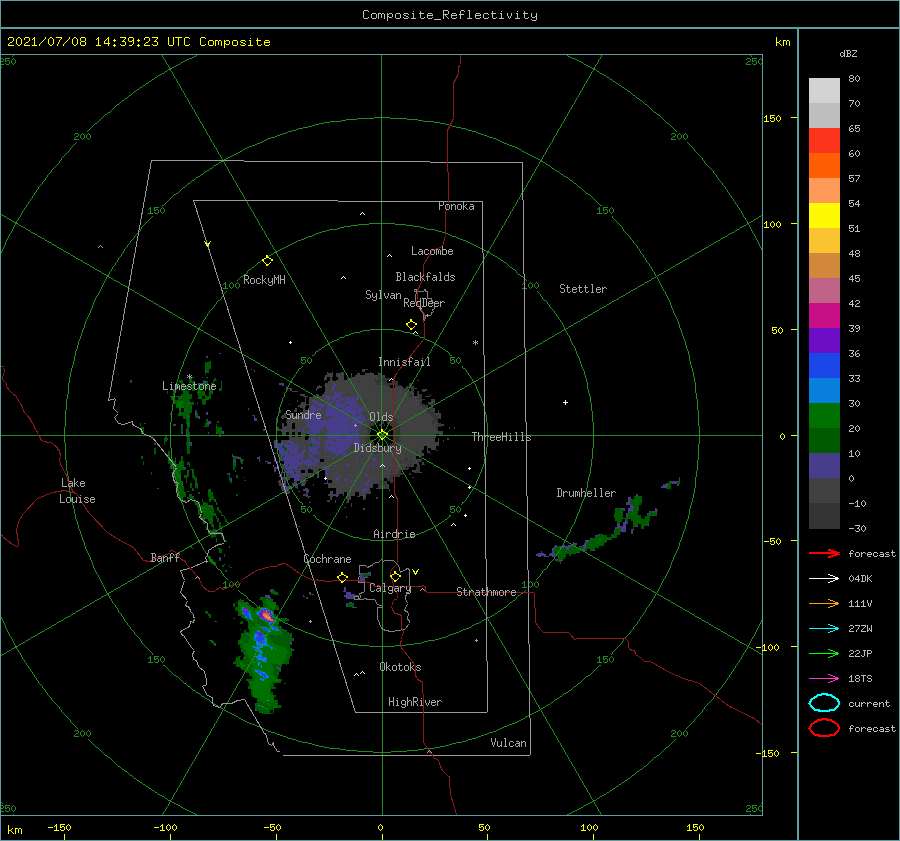Image resolution: width=900 pixels, height=841 pixels.
Task: Click the red forecast arrow in the legend
Action: click(x=824, y=553)
